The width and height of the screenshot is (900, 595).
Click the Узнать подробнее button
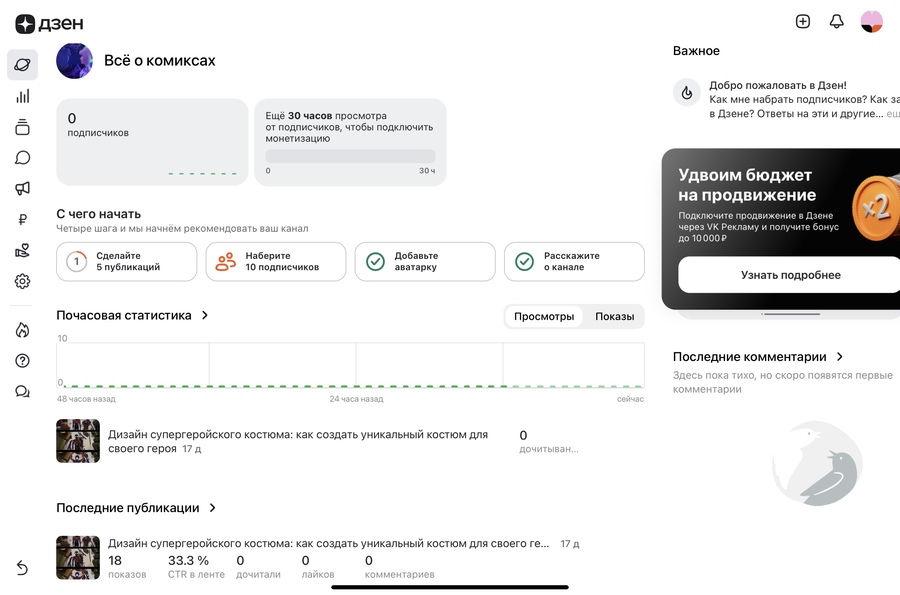[x=790, y=275]
